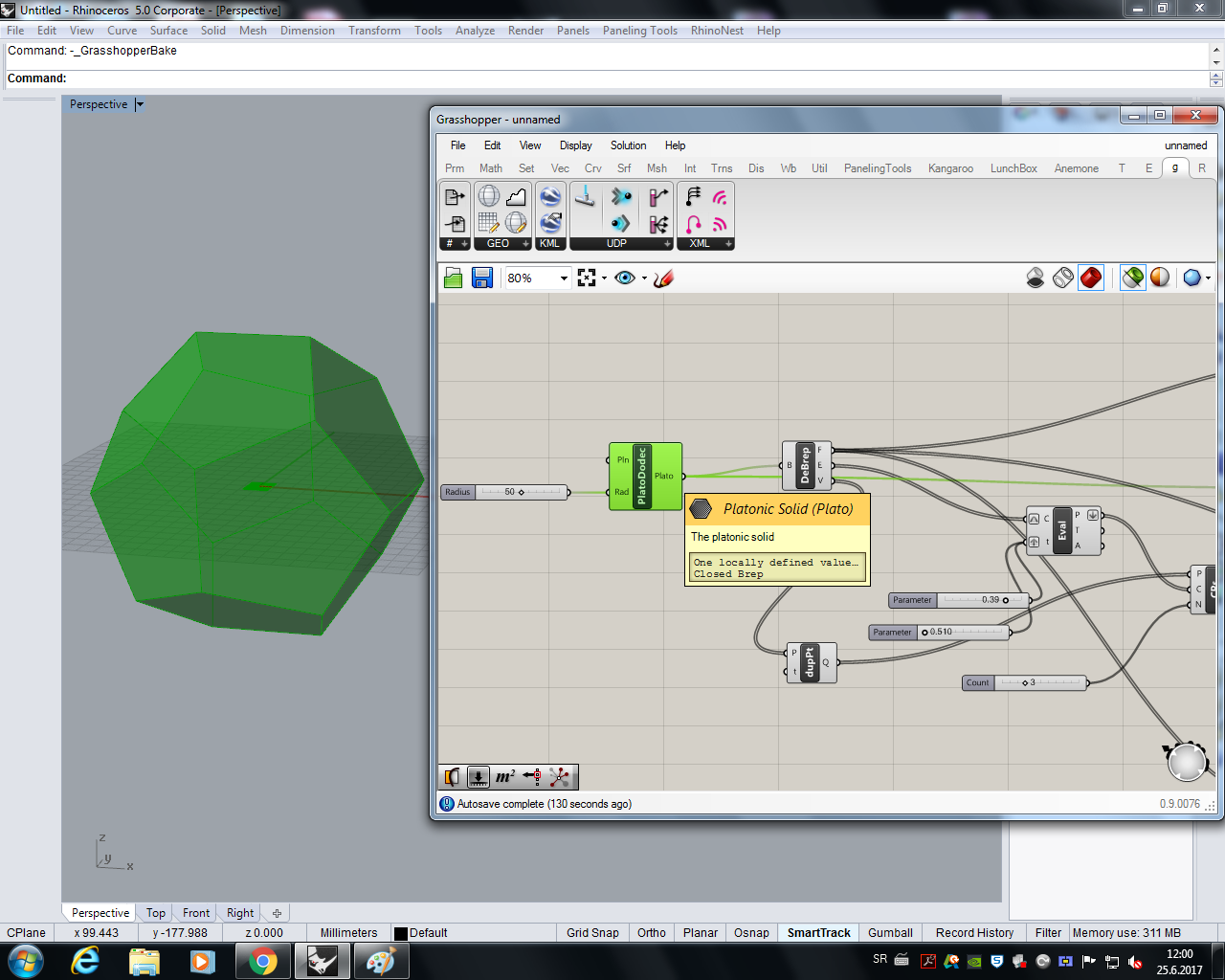Open file with green folder icon

click(x=454, y=278)
